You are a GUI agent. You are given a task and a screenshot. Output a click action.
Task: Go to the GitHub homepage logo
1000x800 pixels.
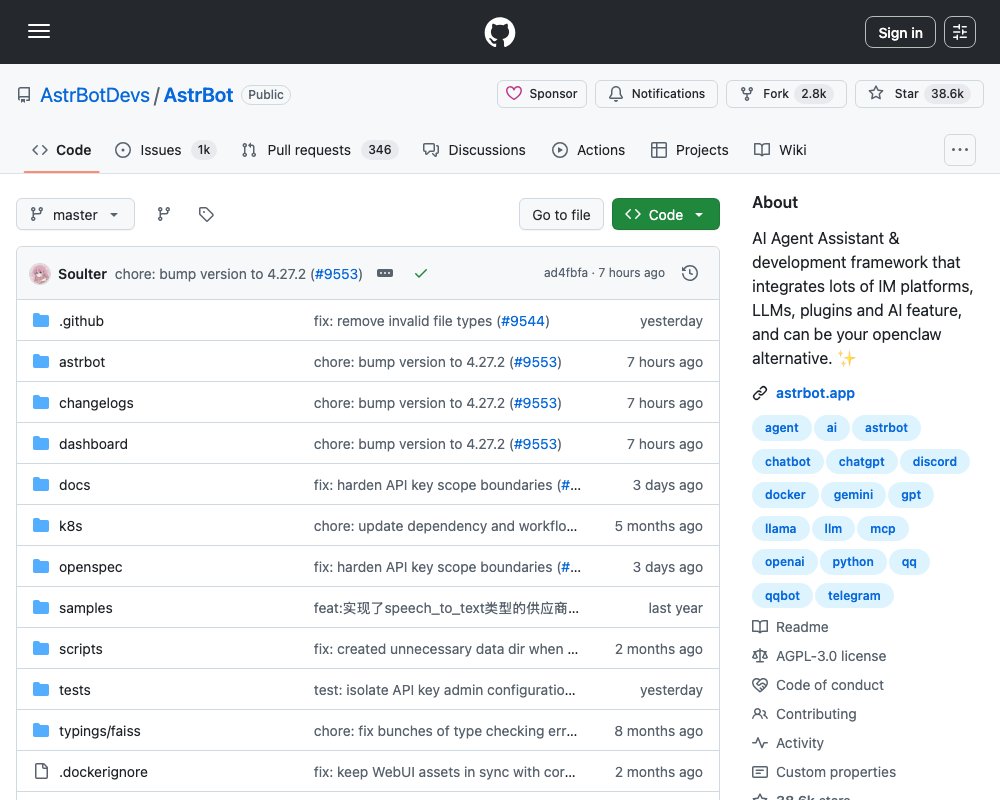click(499, 32)
